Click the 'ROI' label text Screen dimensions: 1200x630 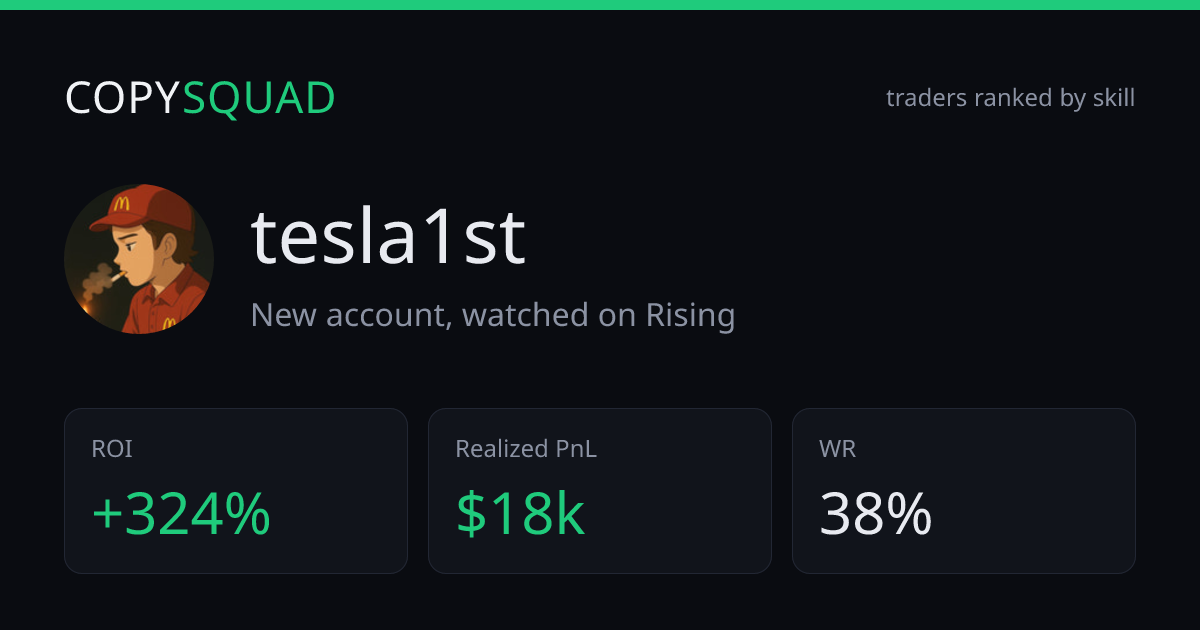(x=112, y=450)
